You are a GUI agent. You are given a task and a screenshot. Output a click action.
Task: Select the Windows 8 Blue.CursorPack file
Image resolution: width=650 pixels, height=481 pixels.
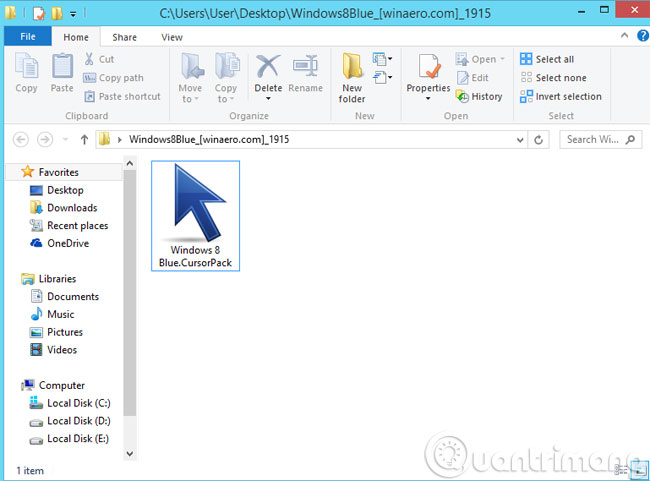(x=195, y=216)
